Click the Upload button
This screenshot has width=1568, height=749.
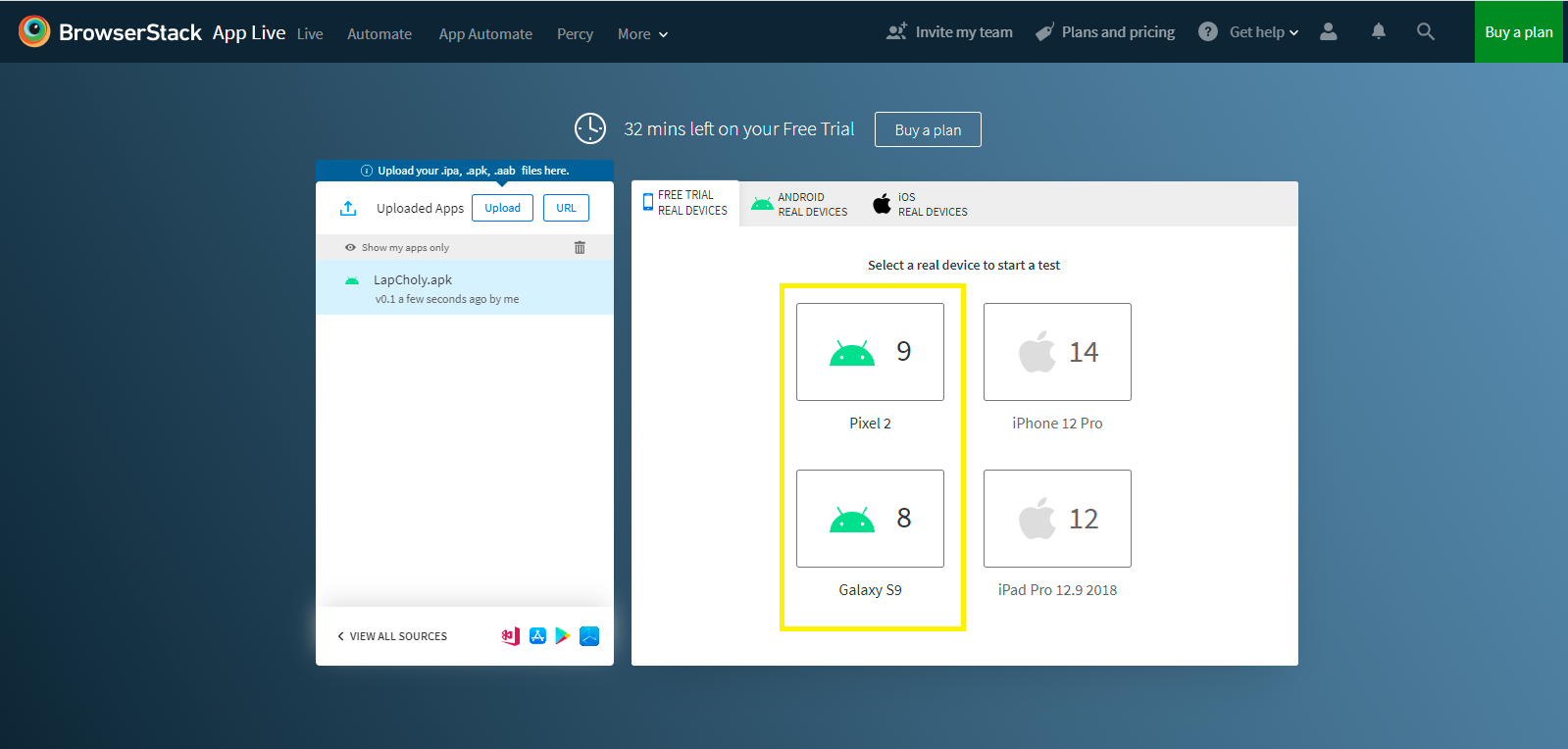click(x=502, y=208)
